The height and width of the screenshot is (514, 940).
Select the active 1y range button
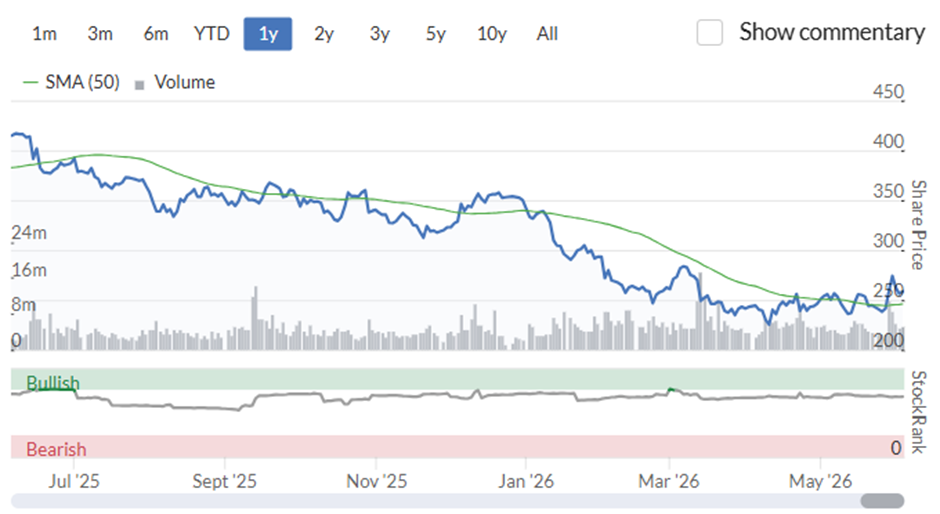(268, 34)
